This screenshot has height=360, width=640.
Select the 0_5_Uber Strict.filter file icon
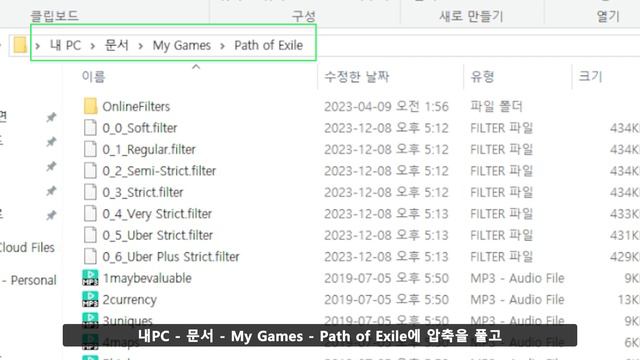pos(90,235)
